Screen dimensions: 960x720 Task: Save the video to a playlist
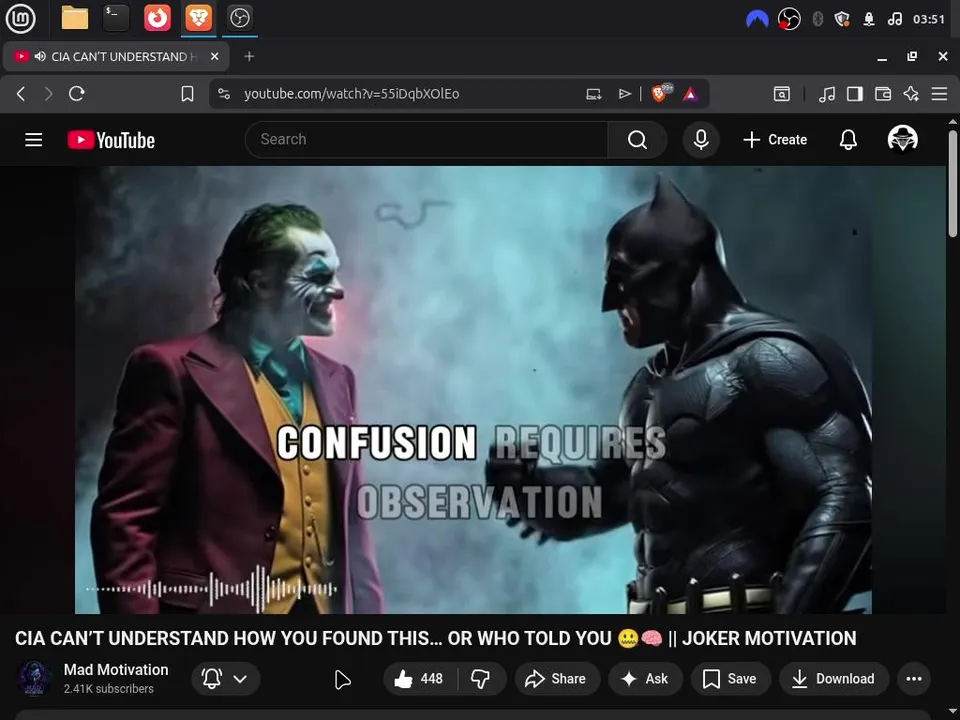[730, 678]
